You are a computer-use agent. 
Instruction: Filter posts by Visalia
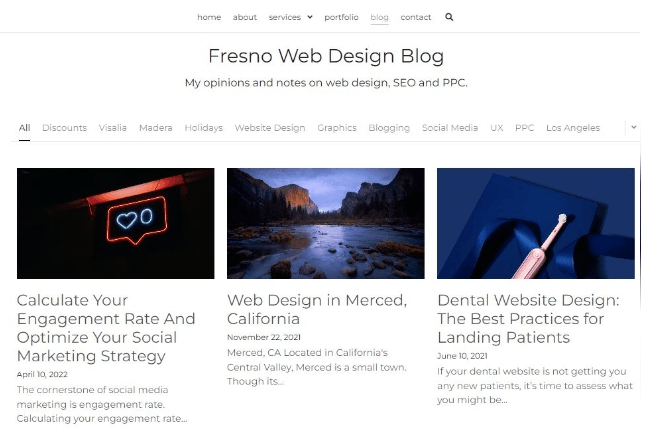tap(113, 128)
